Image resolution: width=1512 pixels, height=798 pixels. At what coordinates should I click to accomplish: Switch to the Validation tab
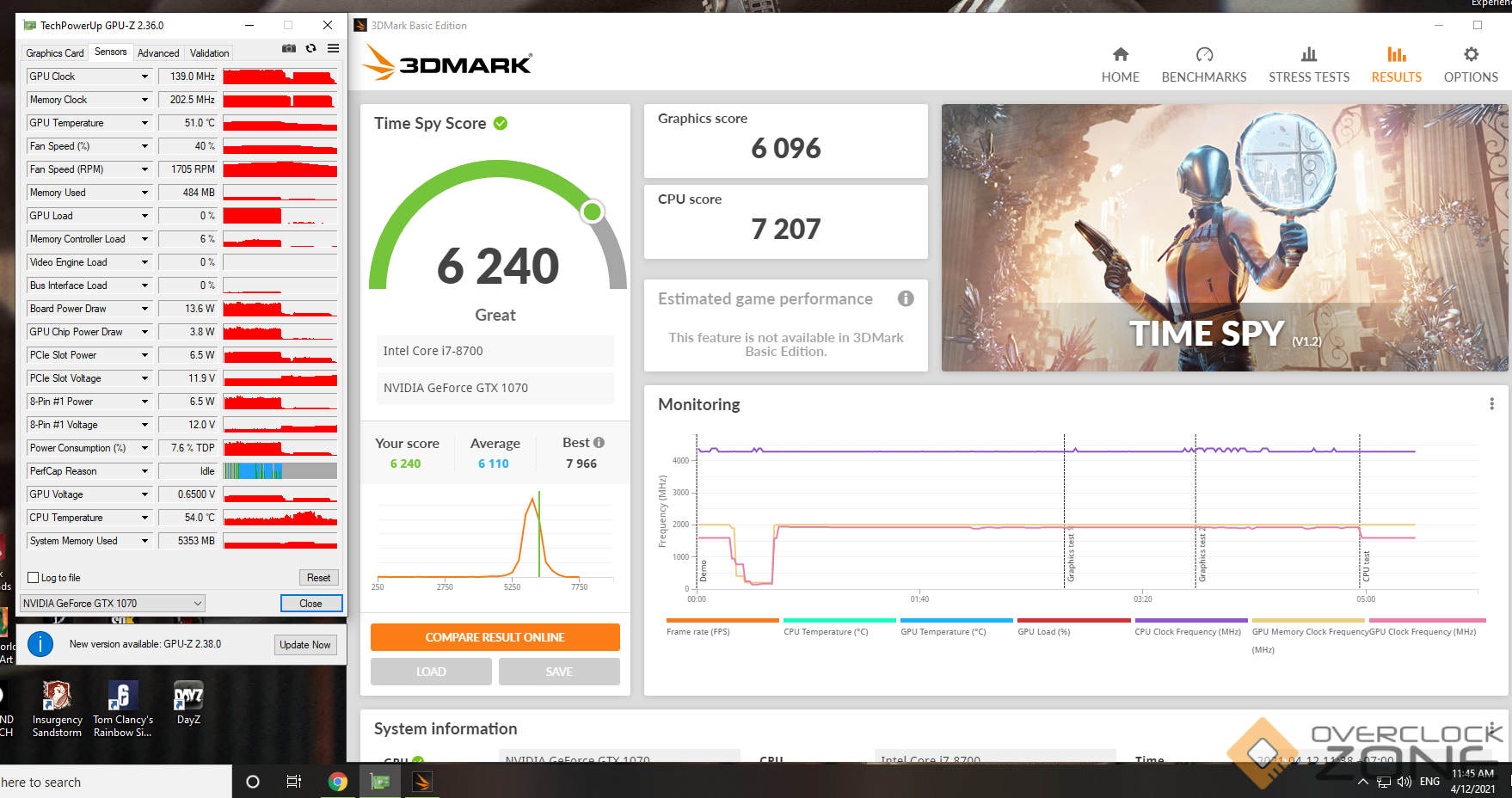[209, 53]
